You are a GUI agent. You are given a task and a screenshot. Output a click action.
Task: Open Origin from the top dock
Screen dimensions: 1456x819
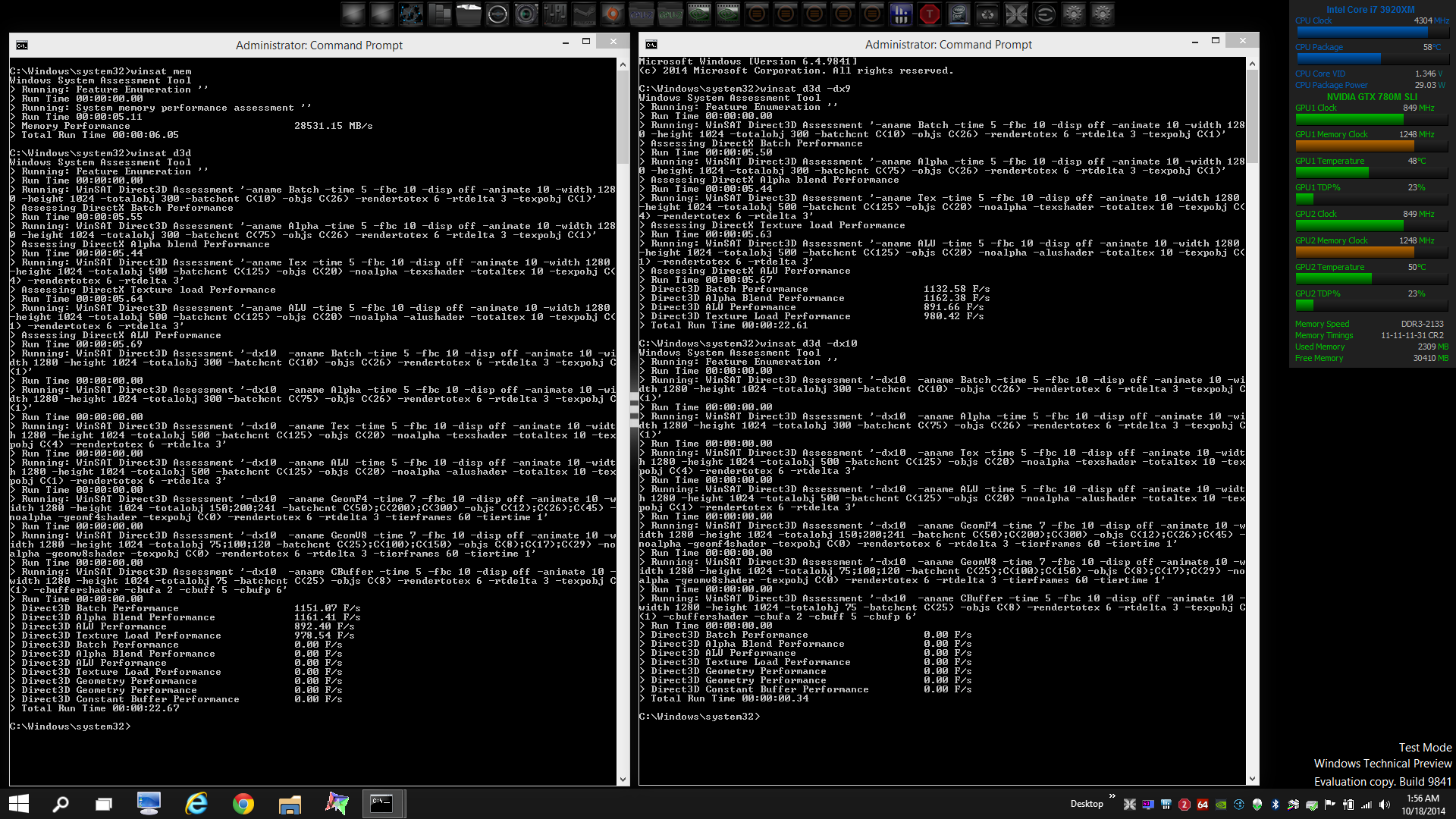[613, 14]
